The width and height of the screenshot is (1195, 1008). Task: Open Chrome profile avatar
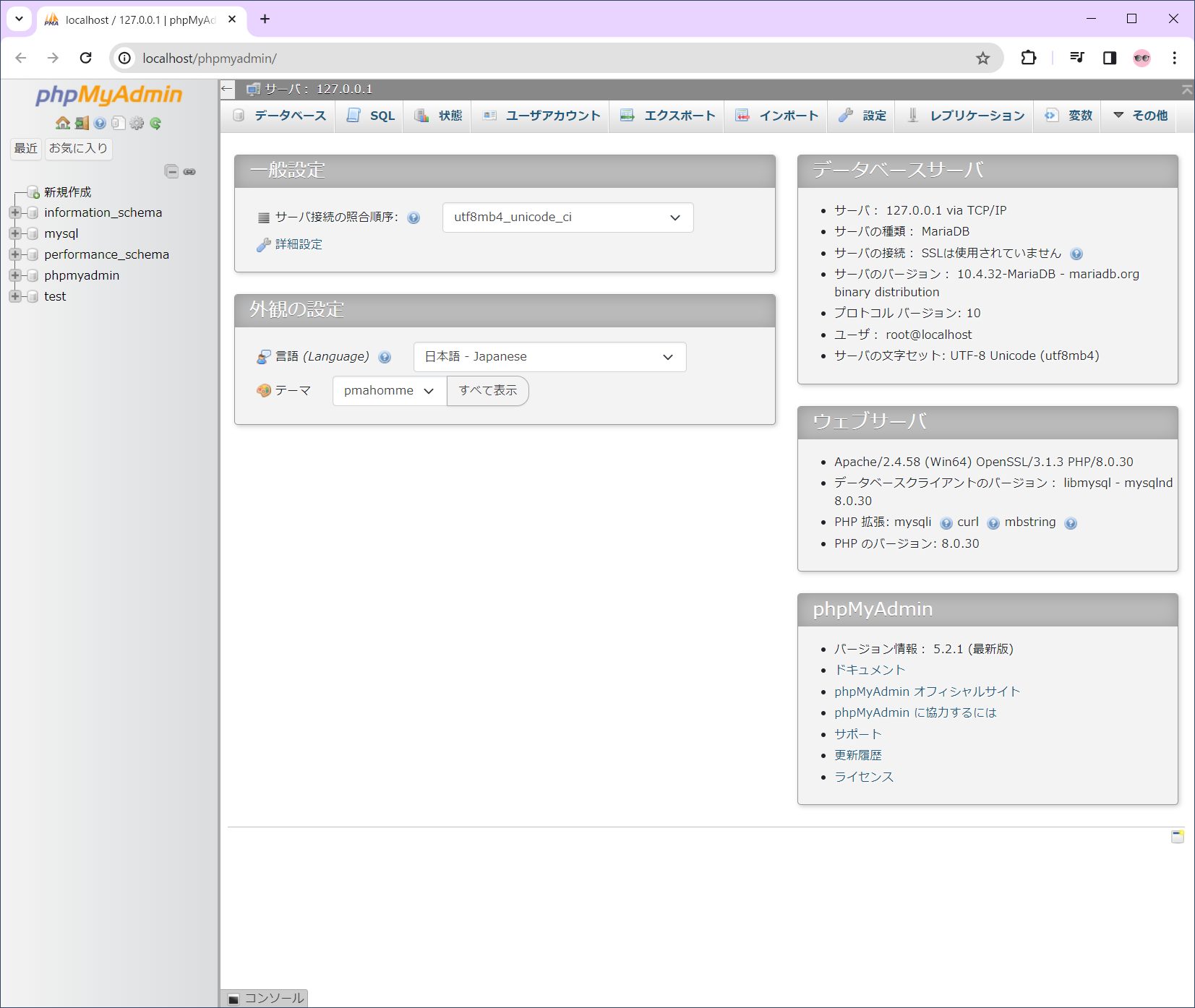pyautogui.click(x=1142, y=58)
